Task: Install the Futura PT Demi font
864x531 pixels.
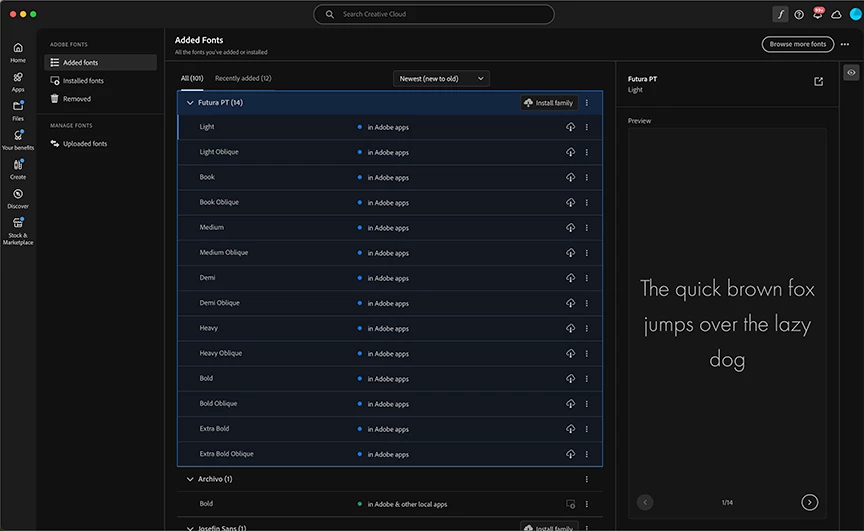Action: [x=570, y=278]
